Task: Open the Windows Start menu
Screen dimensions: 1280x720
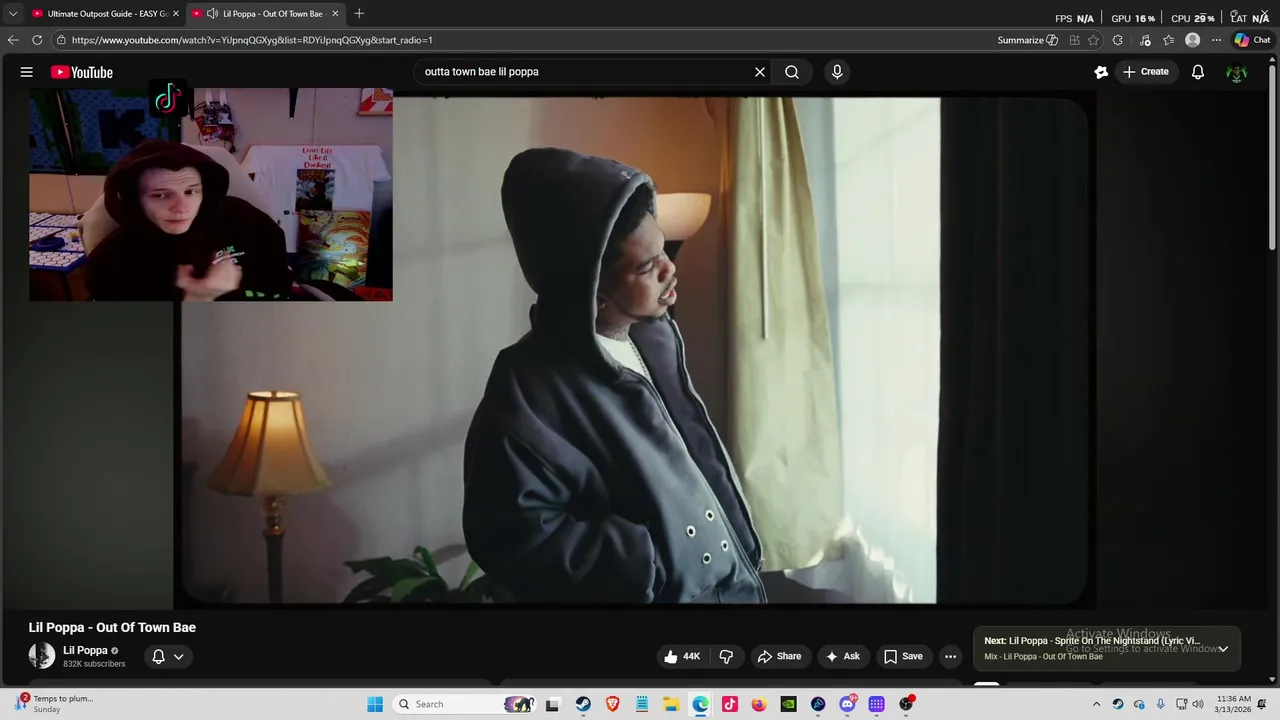Action: click(375, 704)
